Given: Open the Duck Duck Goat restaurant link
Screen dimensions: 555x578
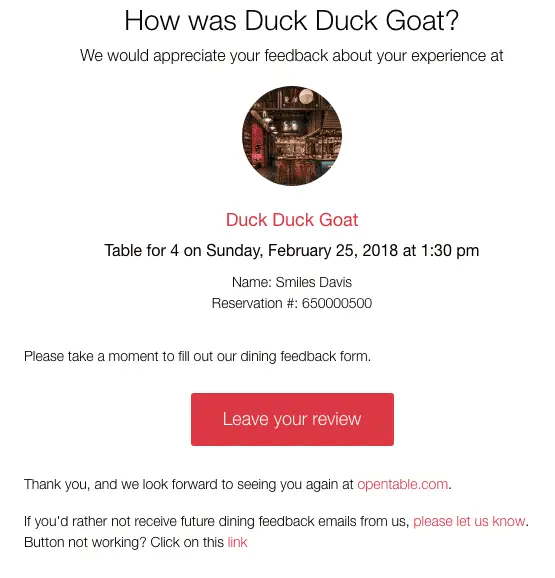Looking at the screenshot, I should coord(292,220).
